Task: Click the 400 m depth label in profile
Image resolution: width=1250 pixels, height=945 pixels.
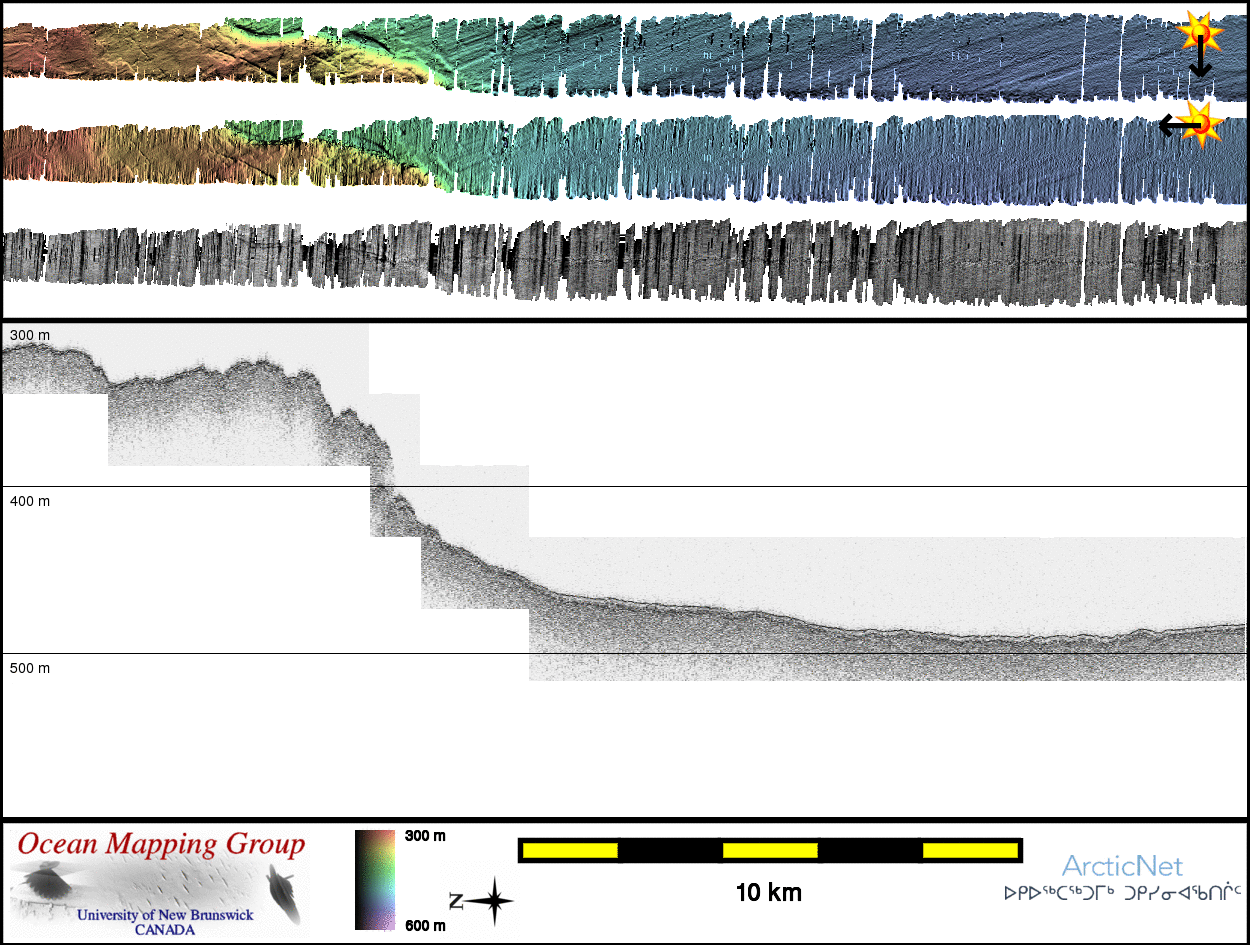Action: click(x=30, y=501)
